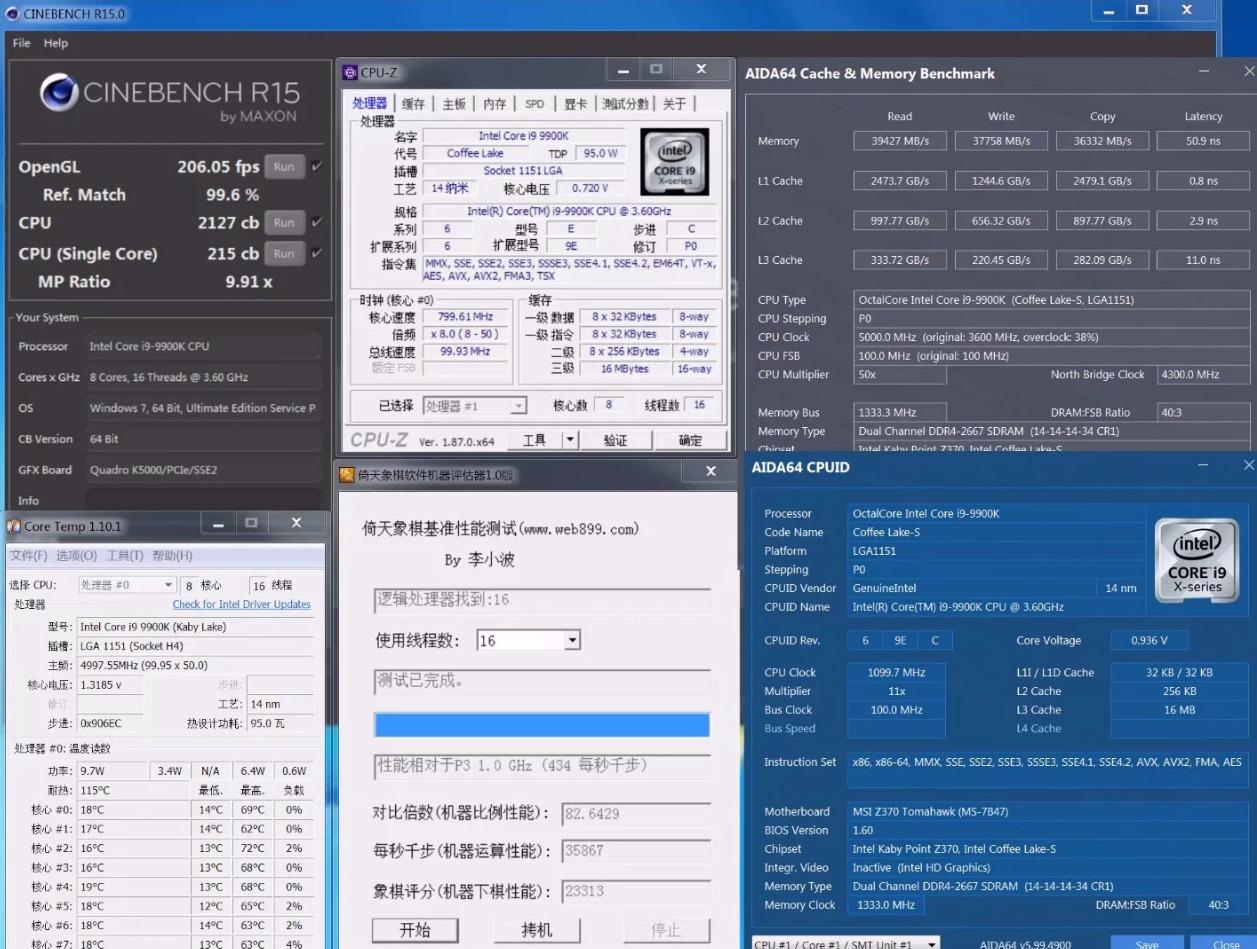Viewport: 1257px width, 949px height.
Task: Click the 象棋评分 result field 23313
Action: click(636, 891)
